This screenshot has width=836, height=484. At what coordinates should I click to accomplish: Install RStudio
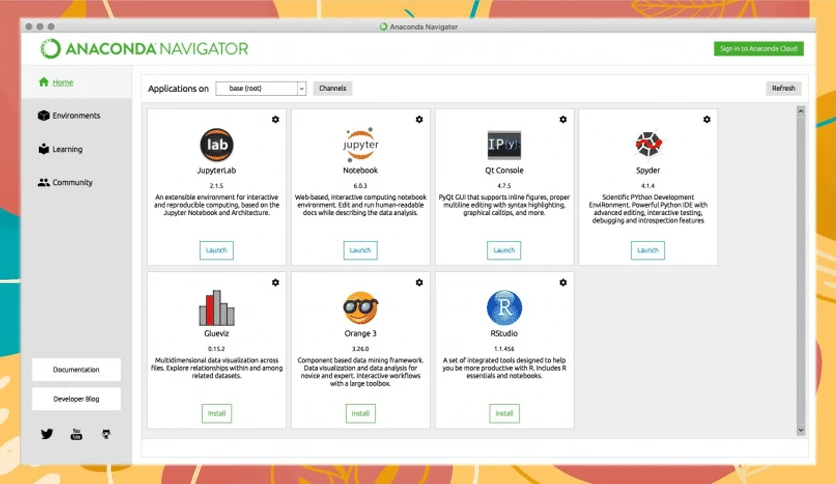click(x=504, y=413)
